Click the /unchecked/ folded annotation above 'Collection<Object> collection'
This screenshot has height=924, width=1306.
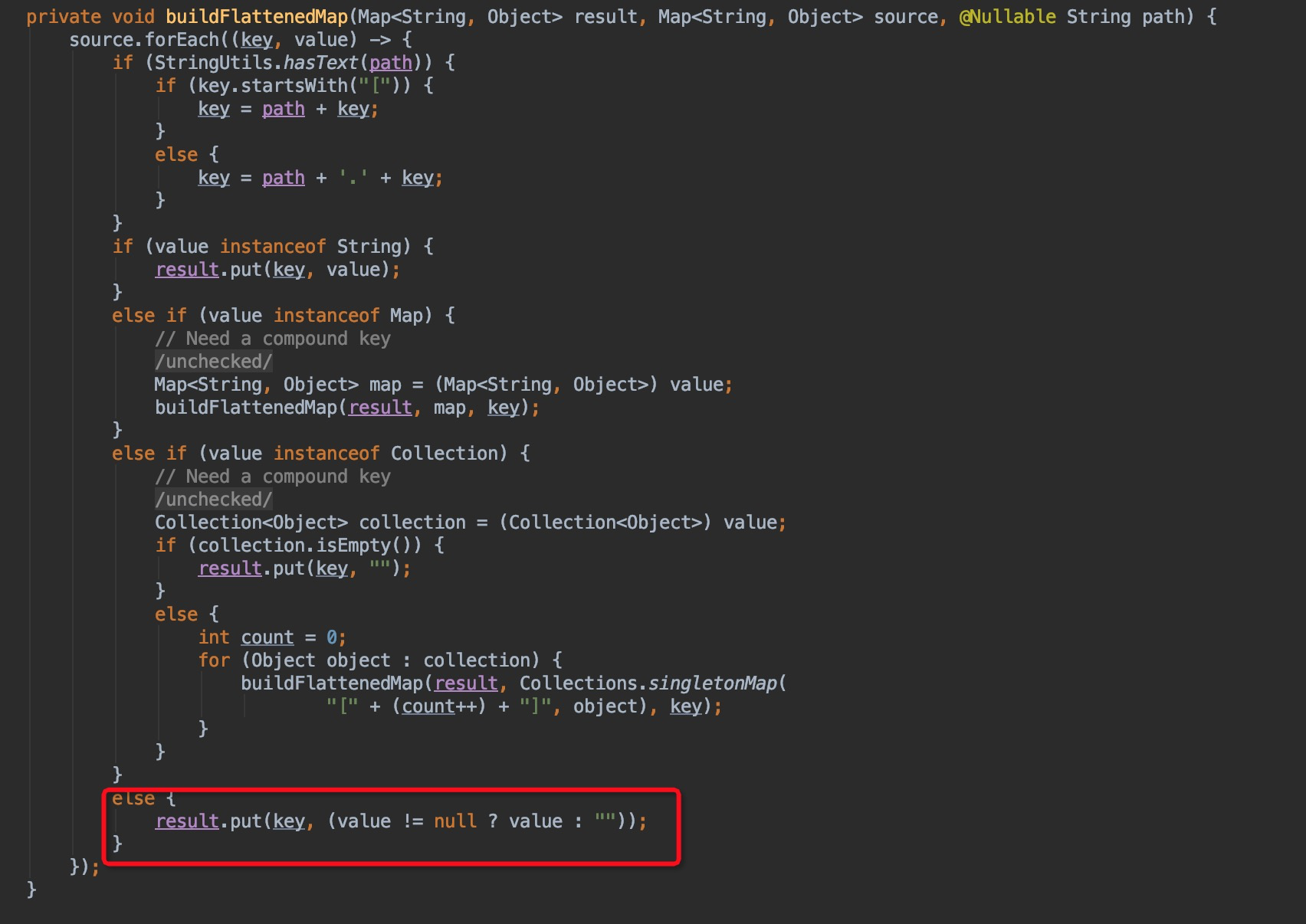tap(214, 500)
